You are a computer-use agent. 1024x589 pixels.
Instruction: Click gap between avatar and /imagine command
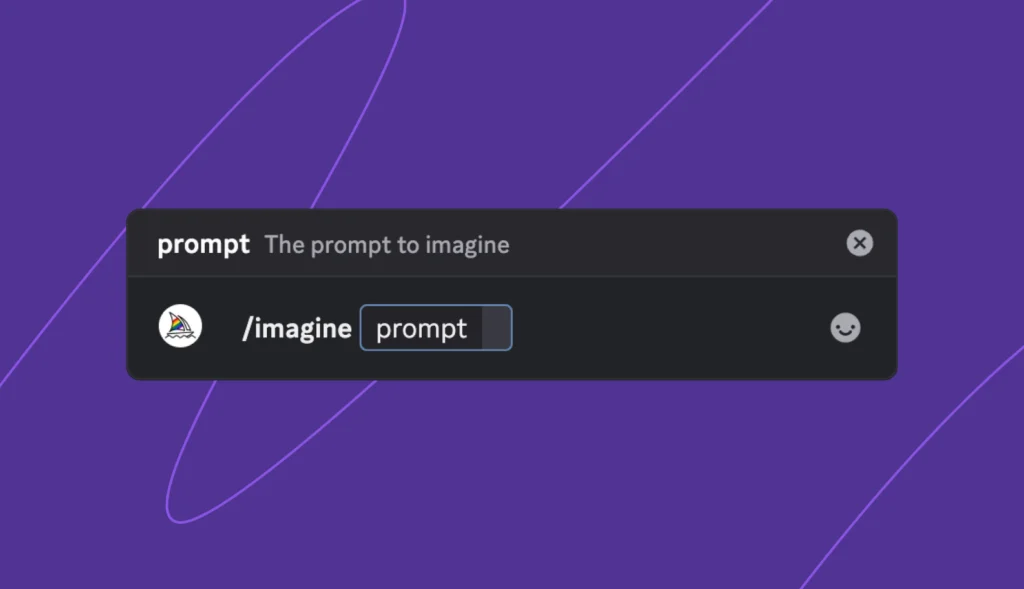(x=222, y=328)
